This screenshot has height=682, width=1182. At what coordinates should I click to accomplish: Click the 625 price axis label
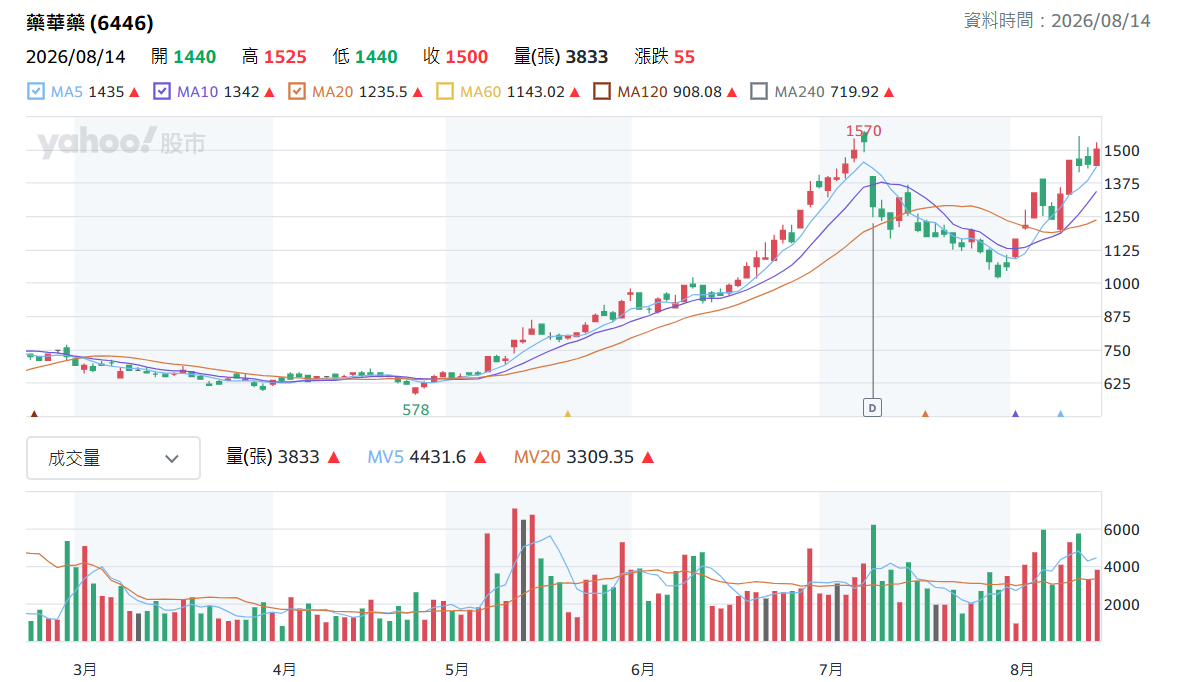[1117, 384]
